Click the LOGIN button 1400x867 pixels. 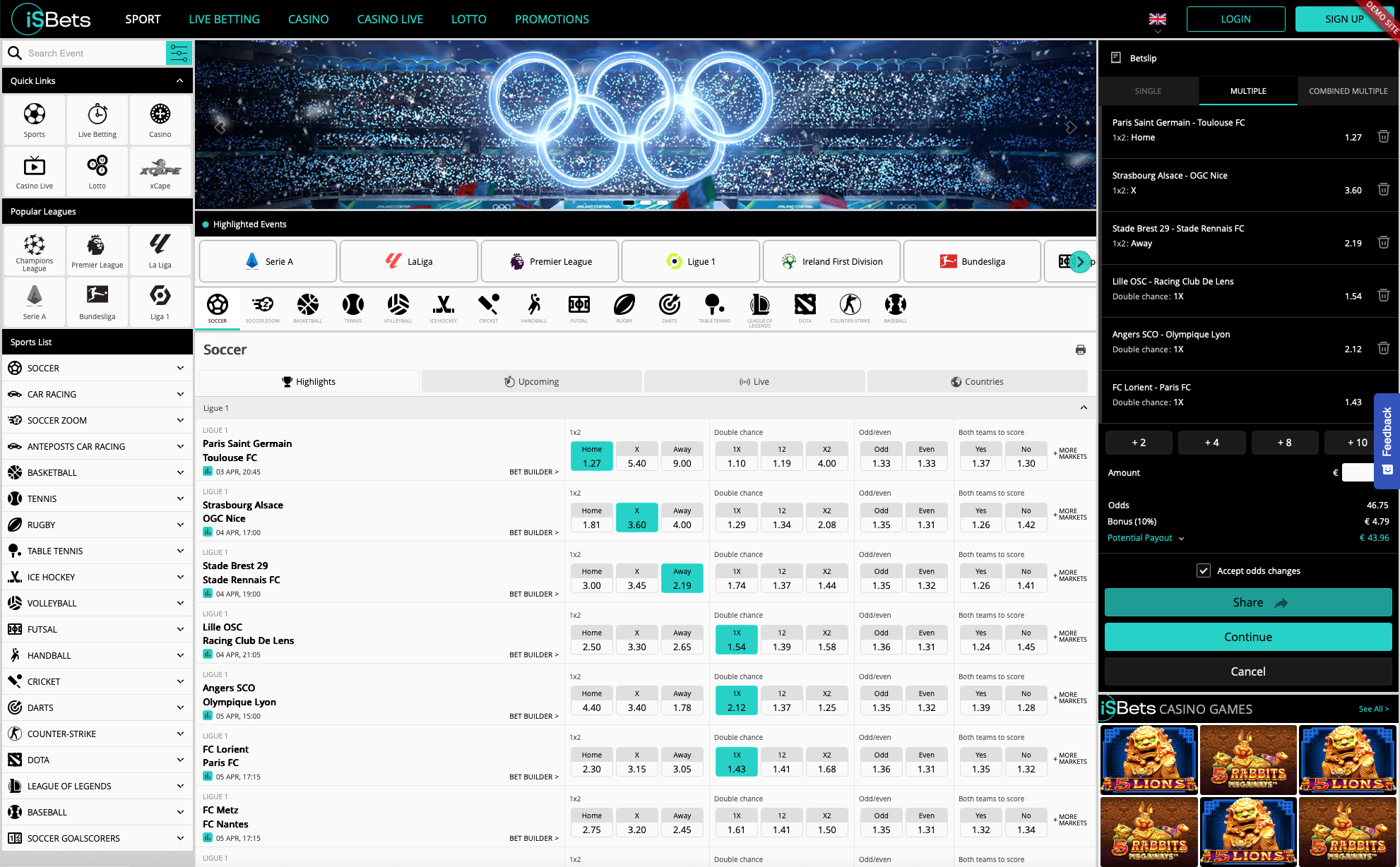point(1236,19)
